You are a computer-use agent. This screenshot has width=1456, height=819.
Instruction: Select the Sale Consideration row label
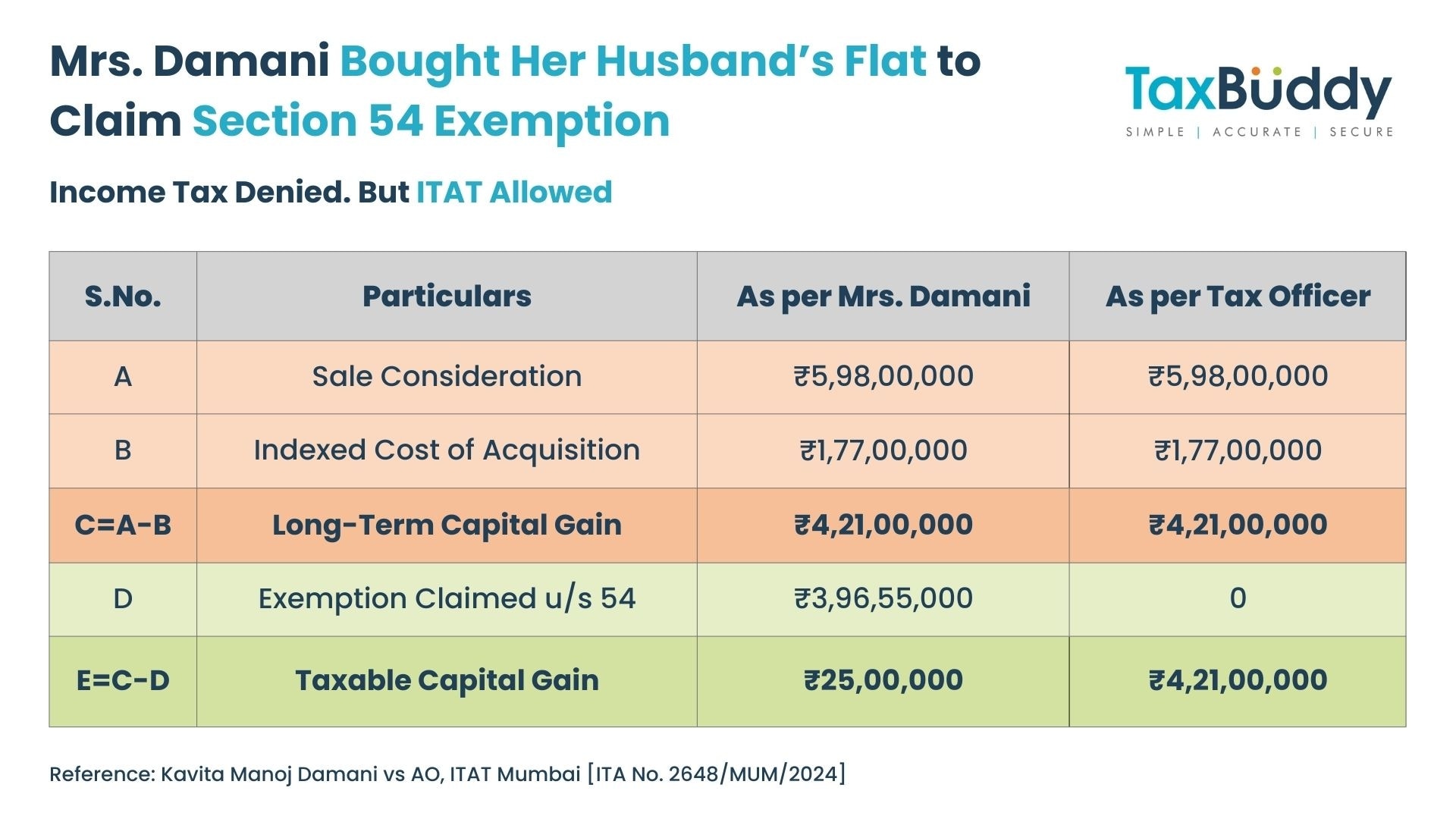click(447, 376)
